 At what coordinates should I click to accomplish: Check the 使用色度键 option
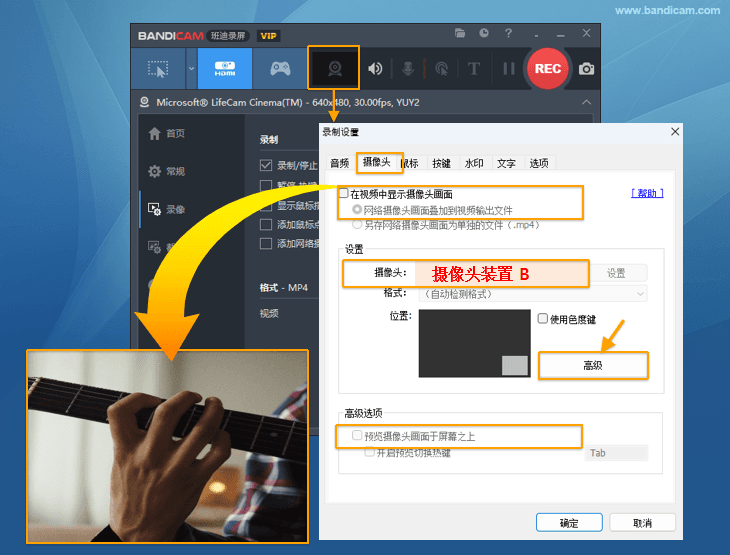click(543, 319)
